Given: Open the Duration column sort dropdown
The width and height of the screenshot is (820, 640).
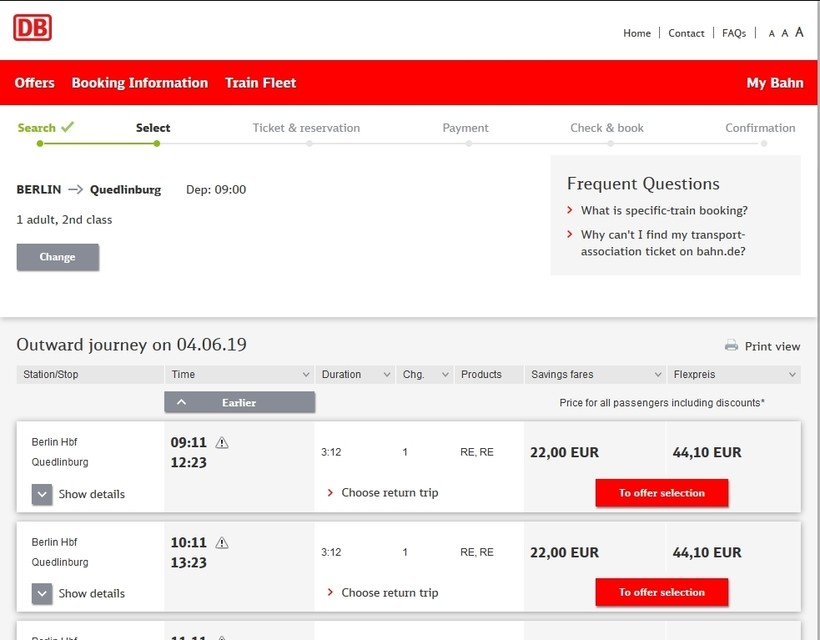Looking at the screenshot, I should tap(386, 375).
